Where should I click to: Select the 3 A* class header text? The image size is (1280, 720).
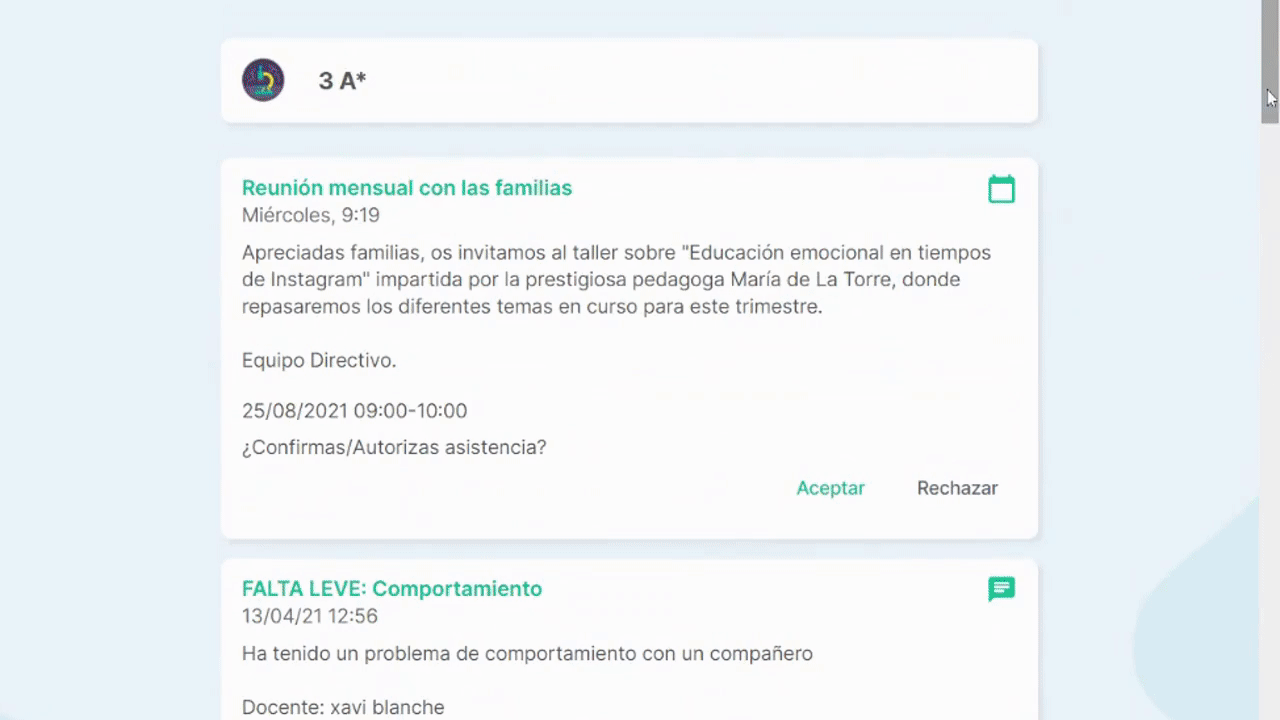pos(342,81)
